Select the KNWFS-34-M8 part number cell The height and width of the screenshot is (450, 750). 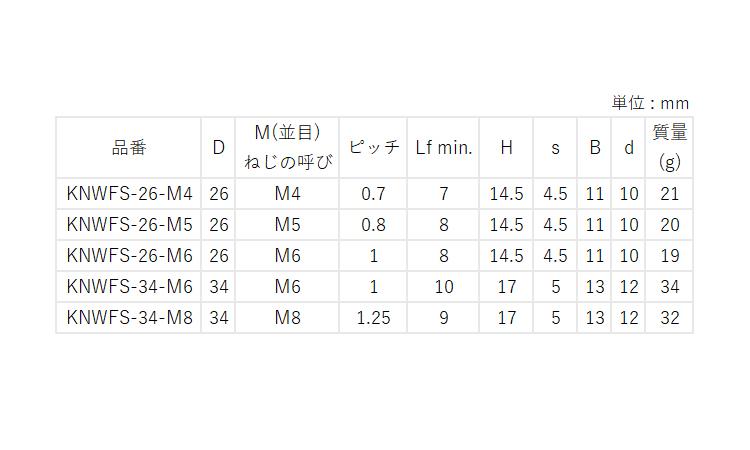coord(129,318)
